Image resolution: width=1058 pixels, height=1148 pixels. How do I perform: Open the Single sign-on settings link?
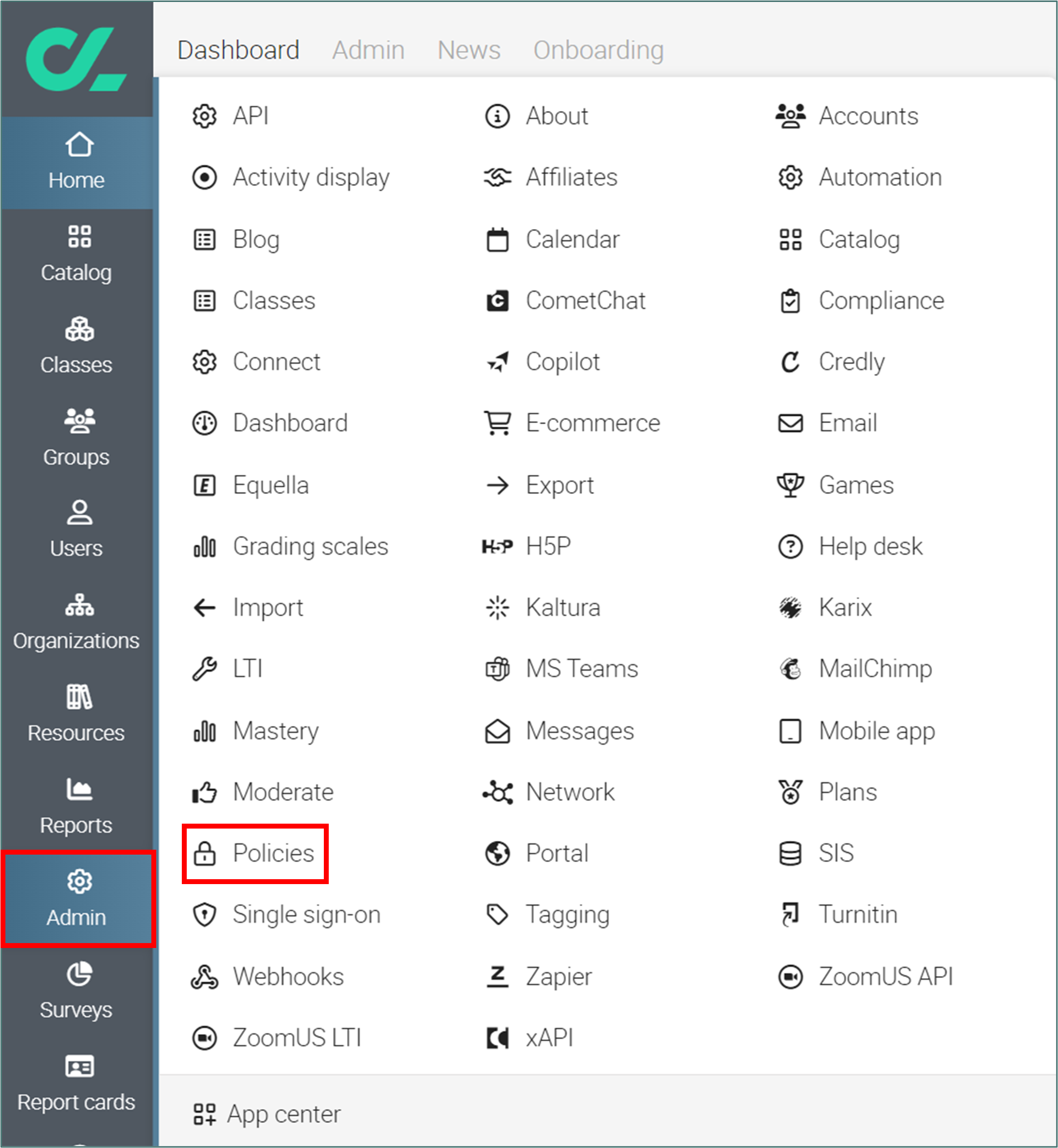tap(306, 915)
